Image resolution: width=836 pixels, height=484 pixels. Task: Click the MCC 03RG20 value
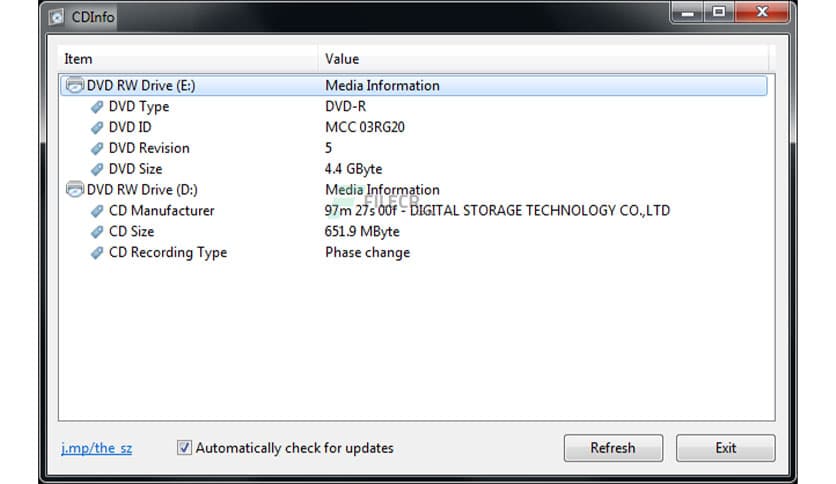tap(365, 127)
